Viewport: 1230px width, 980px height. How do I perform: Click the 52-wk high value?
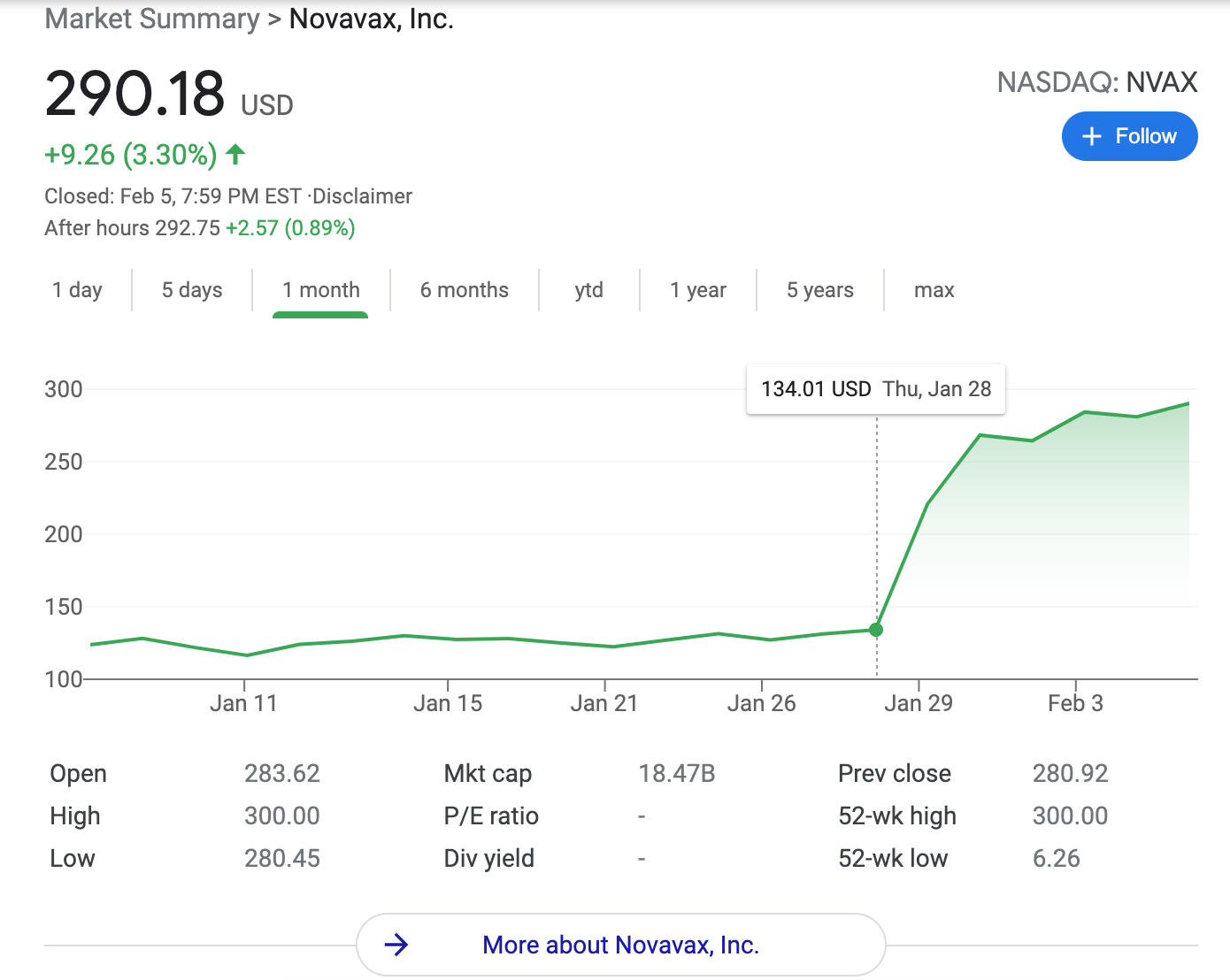pyautogui.click(x=1071, y=815)
